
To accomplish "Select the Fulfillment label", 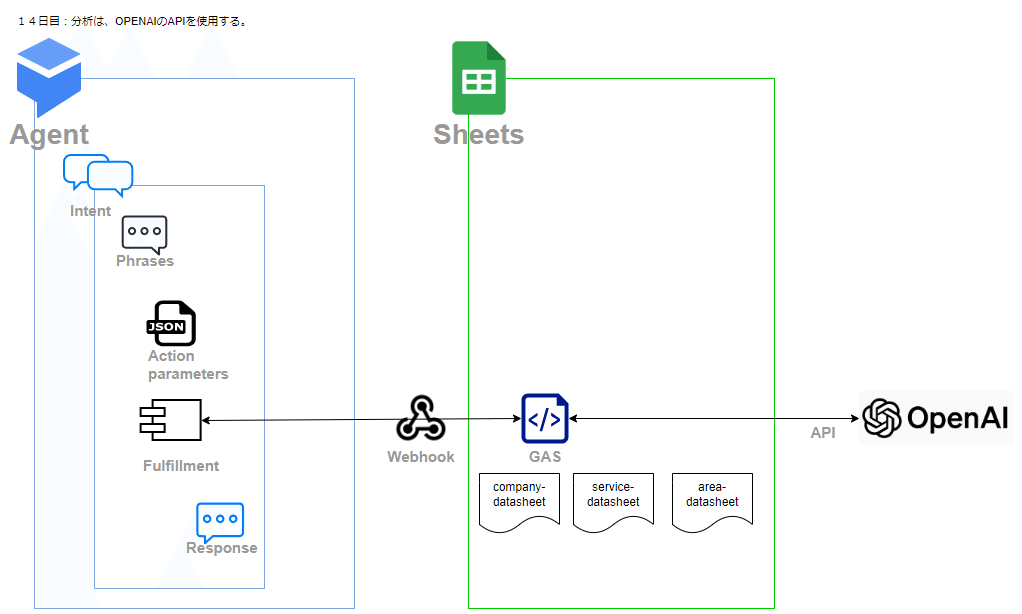I will (x=181, y=466).
